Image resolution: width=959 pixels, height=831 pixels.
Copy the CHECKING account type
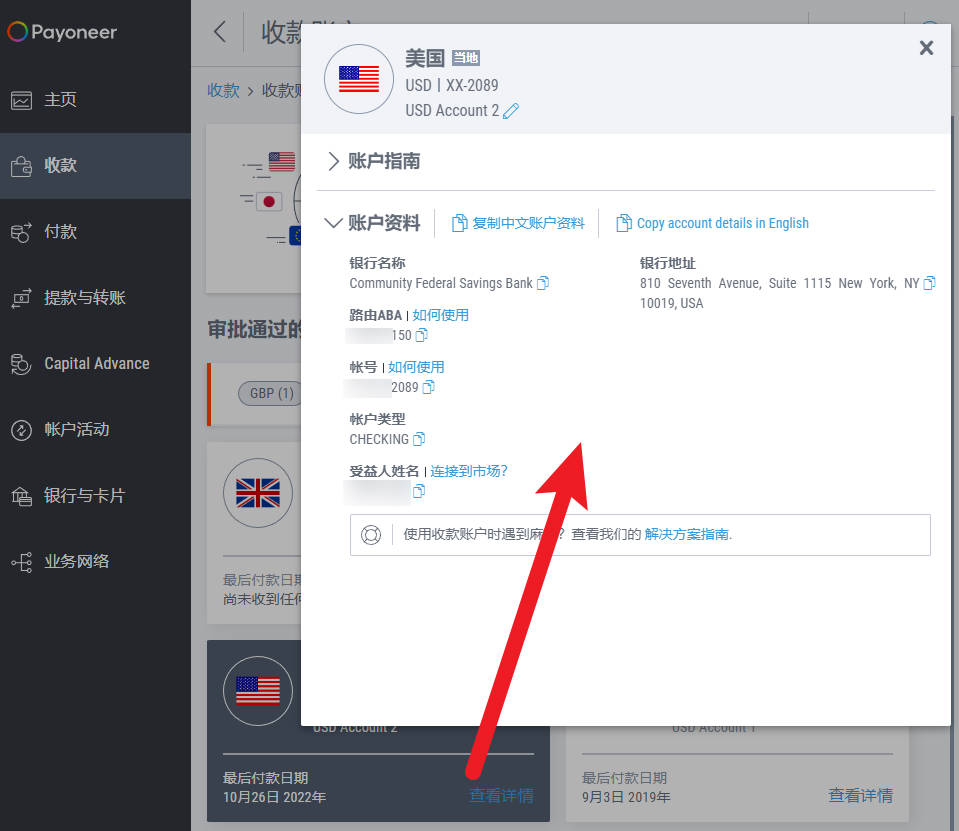tap(419, 439)
